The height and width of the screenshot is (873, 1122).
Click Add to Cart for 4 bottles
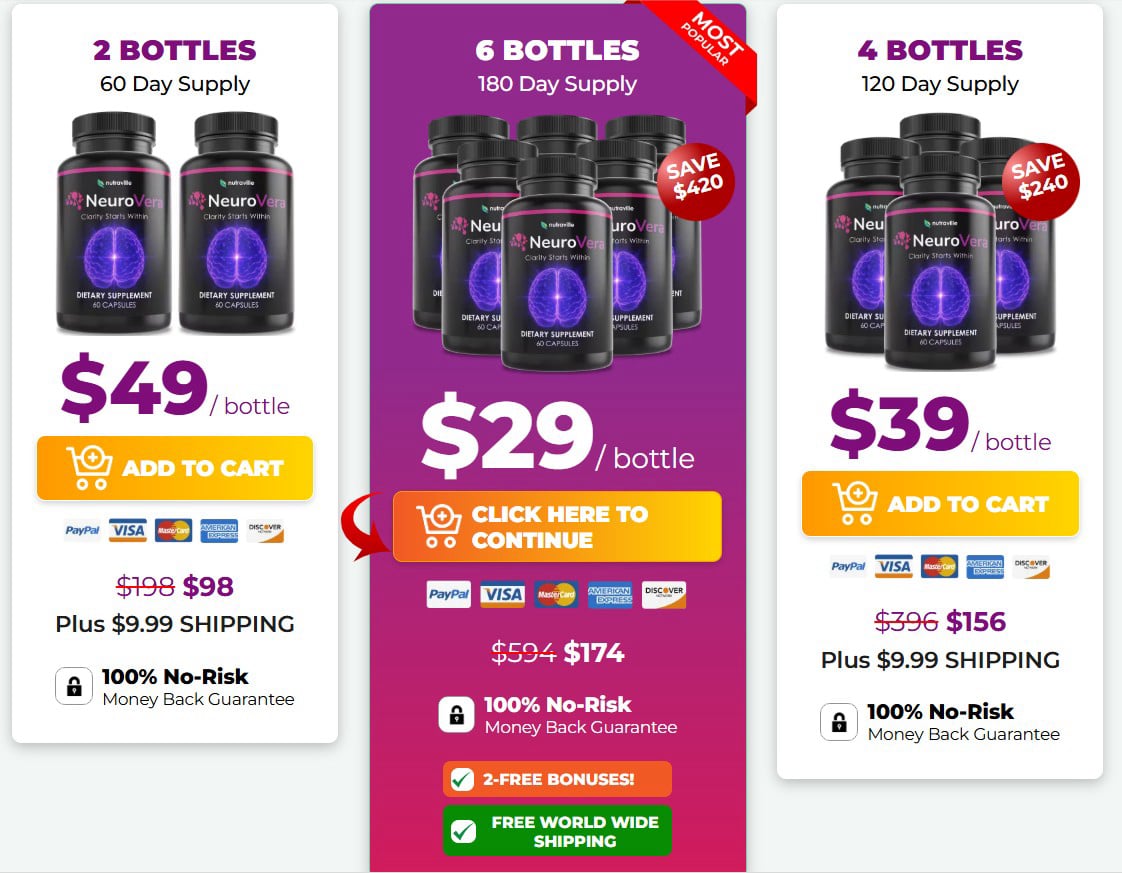pyautogui.click(x=940, y=504)
